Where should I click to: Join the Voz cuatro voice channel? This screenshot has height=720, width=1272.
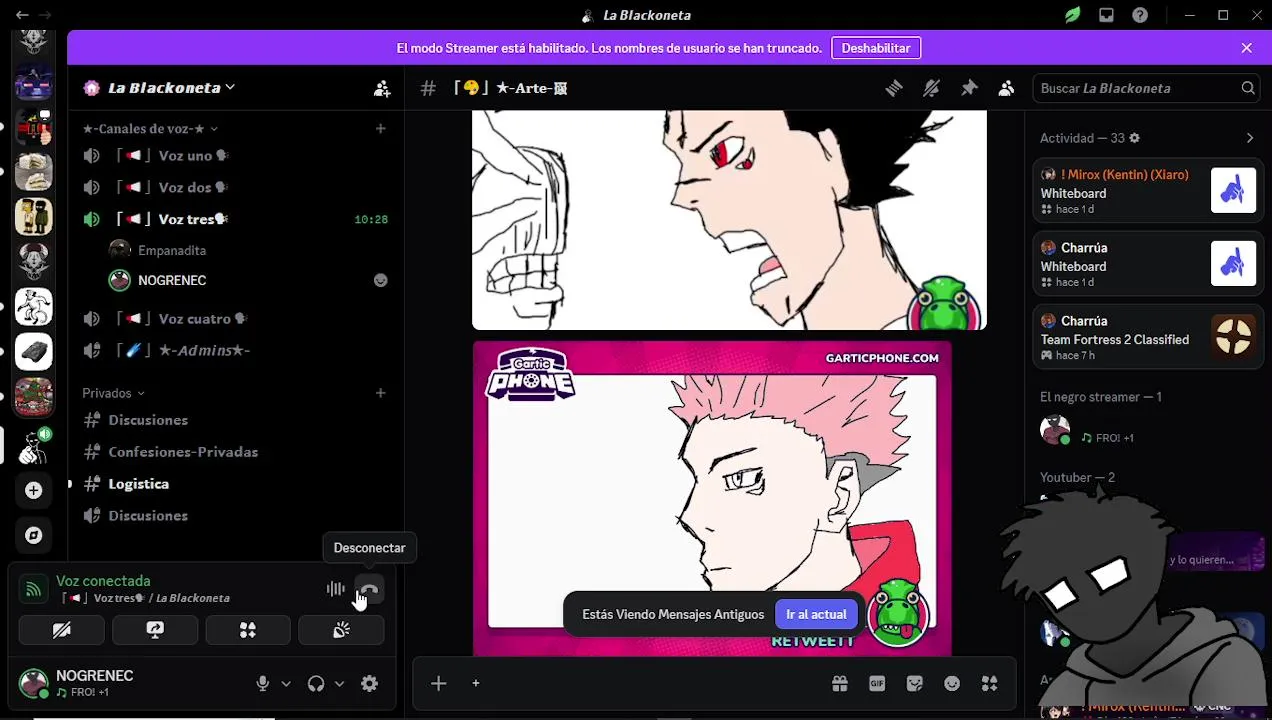click(236, 319)
